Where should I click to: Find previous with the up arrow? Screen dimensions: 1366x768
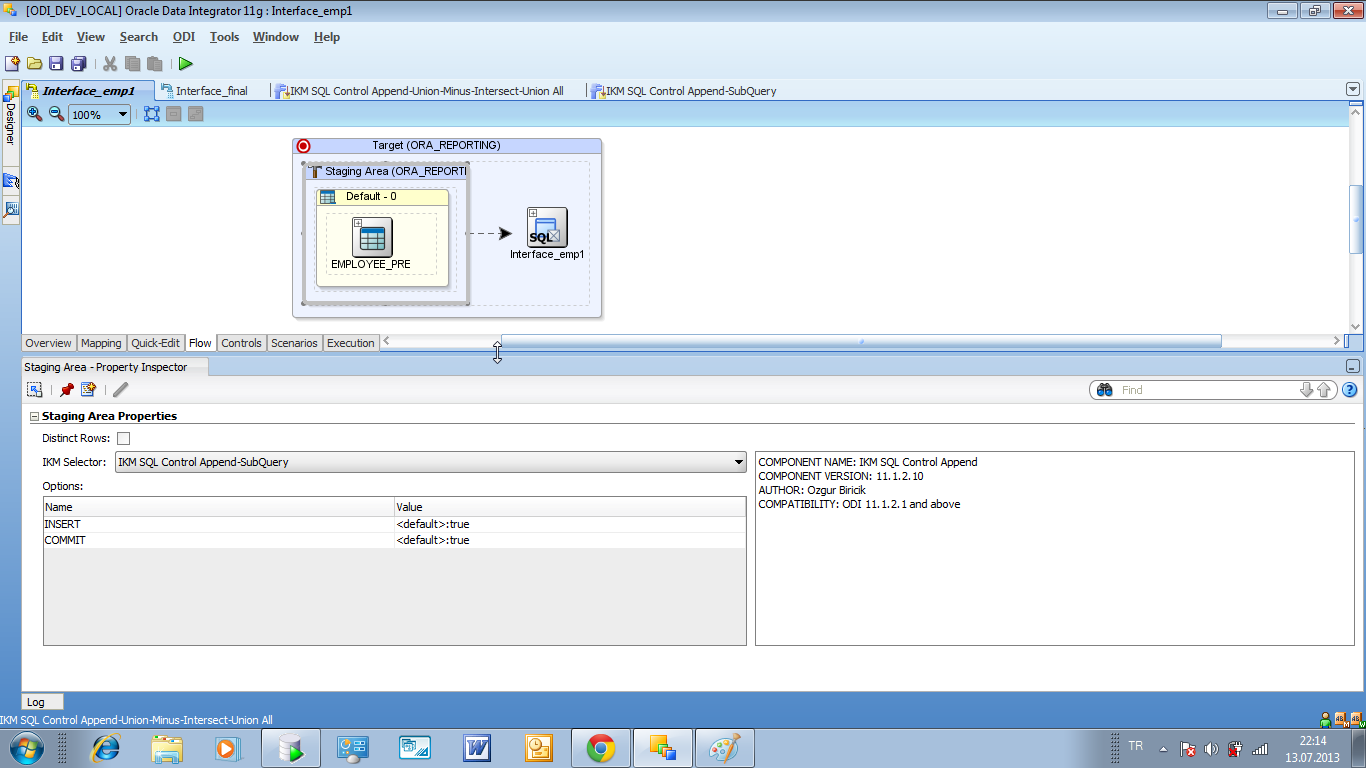point(1324,390)
